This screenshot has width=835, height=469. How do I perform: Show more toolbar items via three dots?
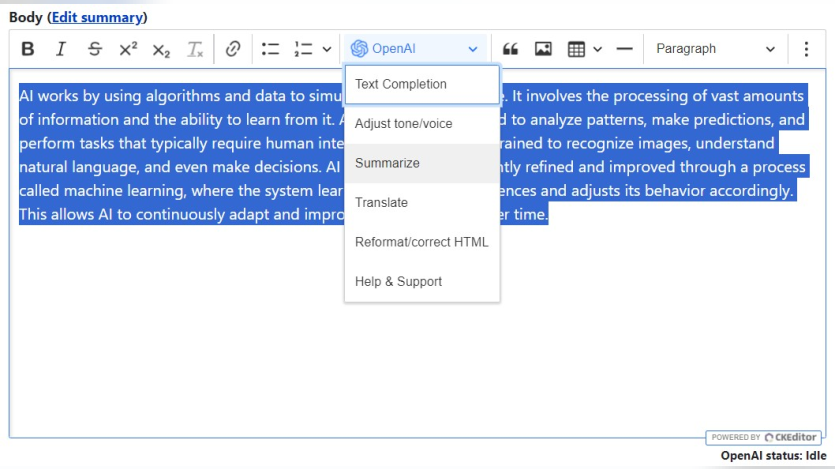click(806, 49)
